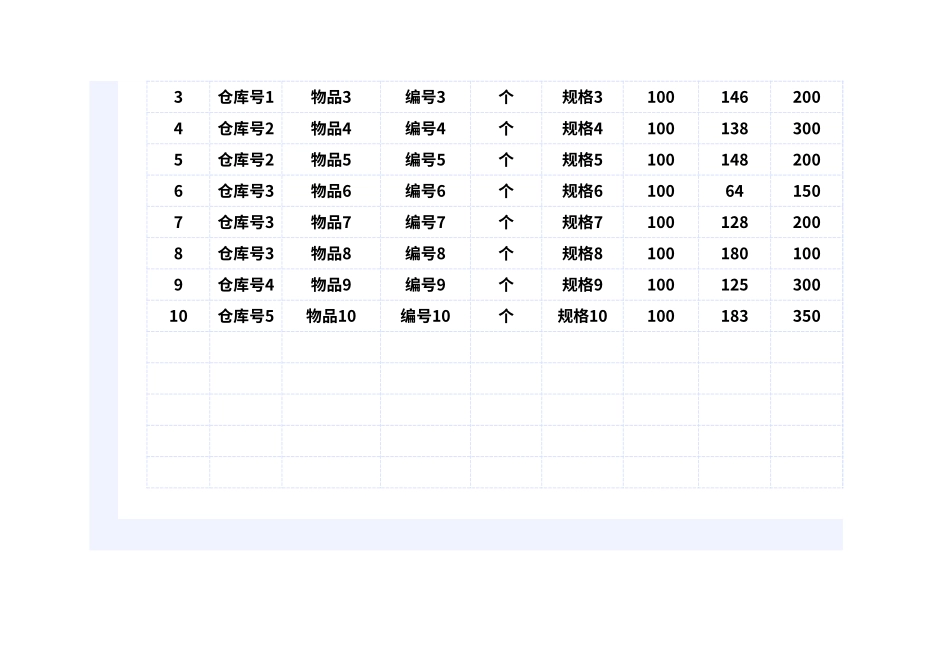Click the value 300 in row 9
This screenshot has height=672, width=950.
pos(806,285)
